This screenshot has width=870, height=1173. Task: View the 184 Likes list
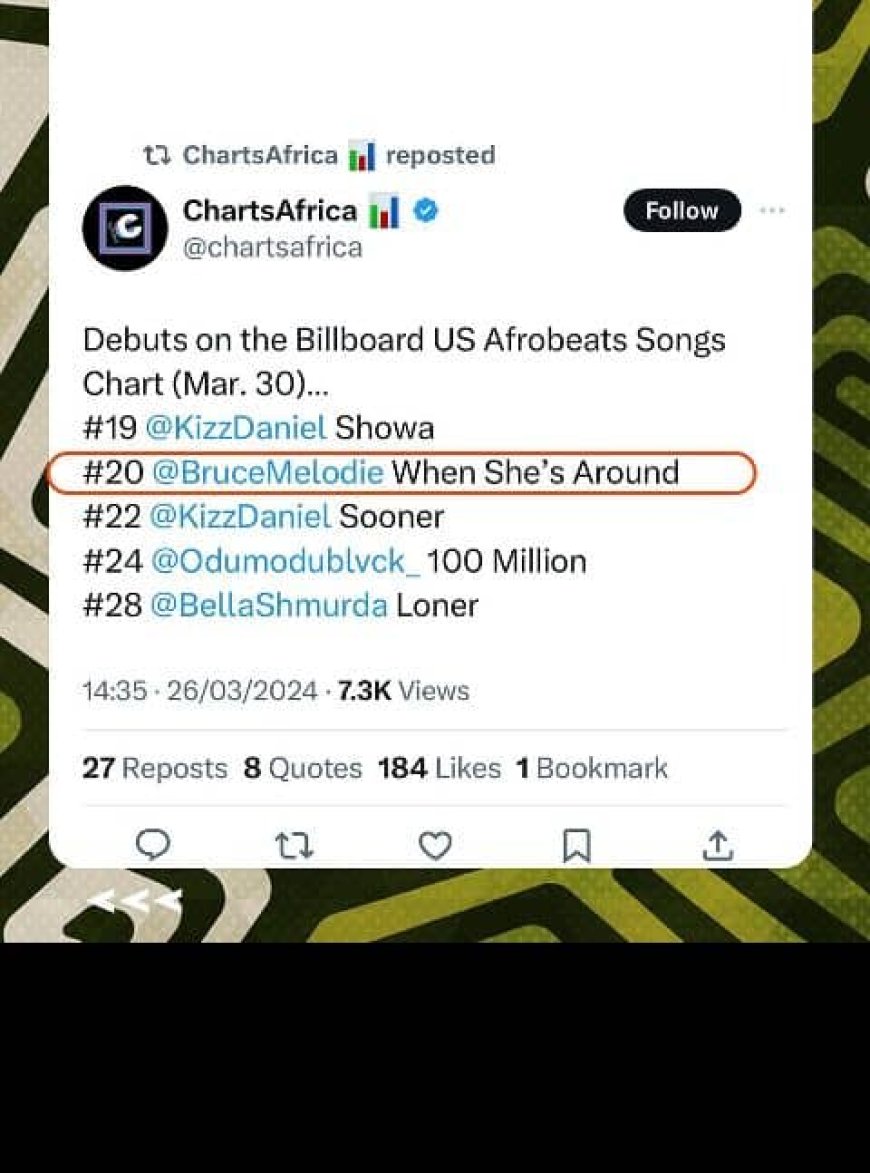point(439,768)
